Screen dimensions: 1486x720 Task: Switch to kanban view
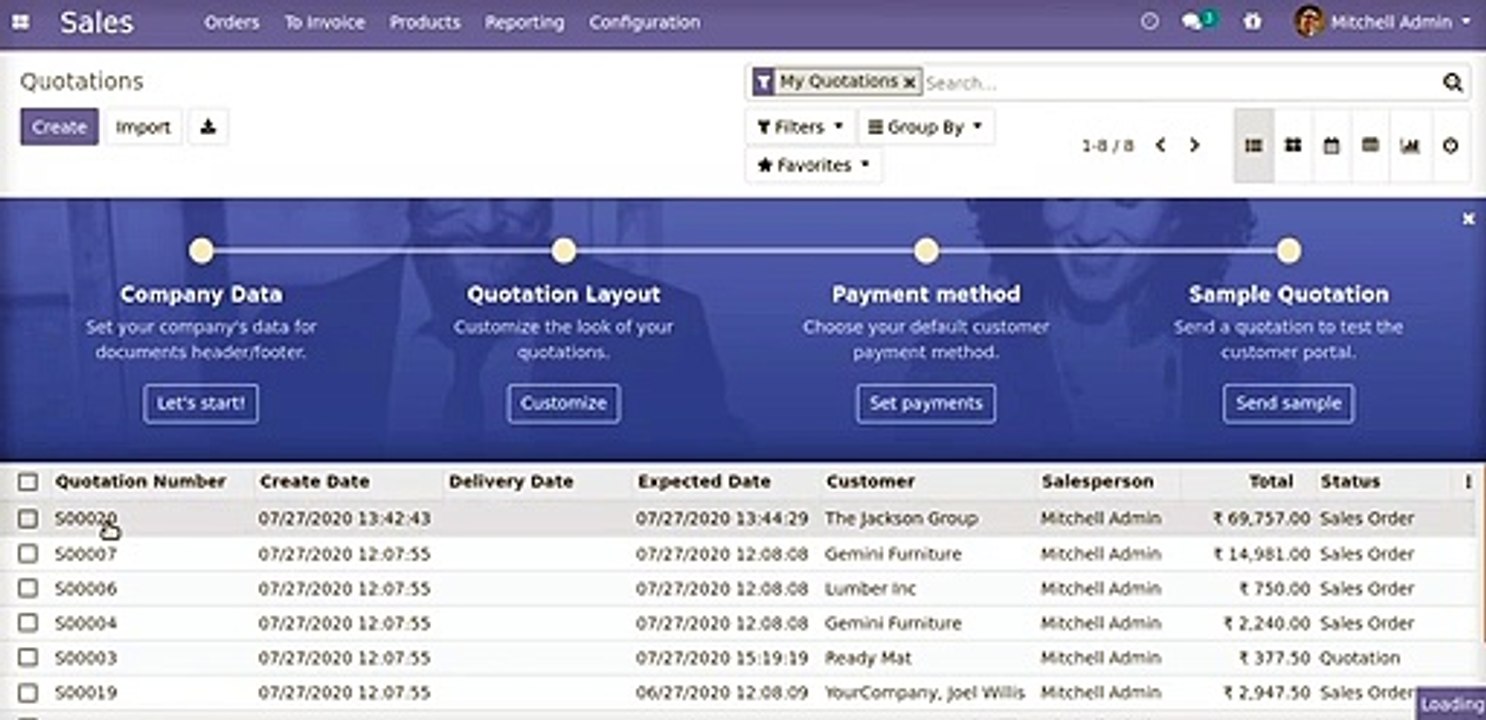click(x=1293, y=146)
